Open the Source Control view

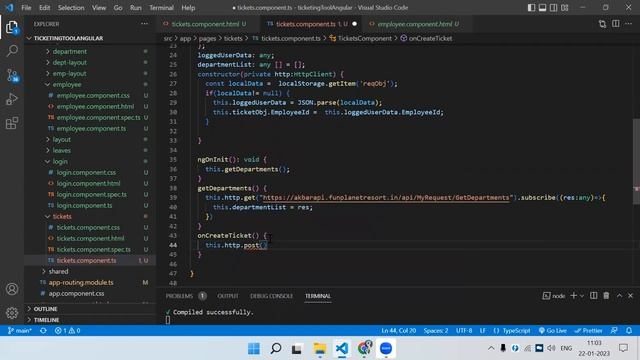pyautogui.click(x=12, y=75)
